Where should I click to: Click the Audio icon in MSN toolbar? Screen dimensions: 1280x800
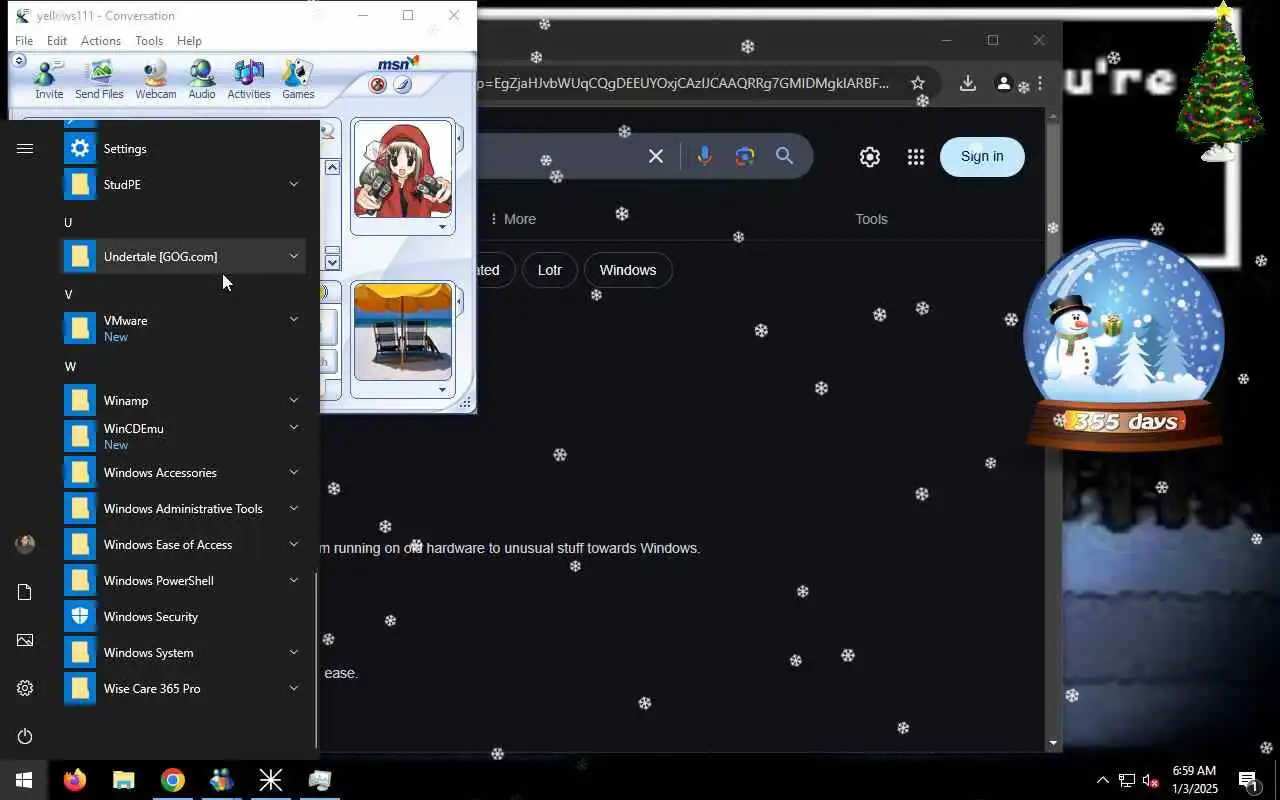pos(202,80)
